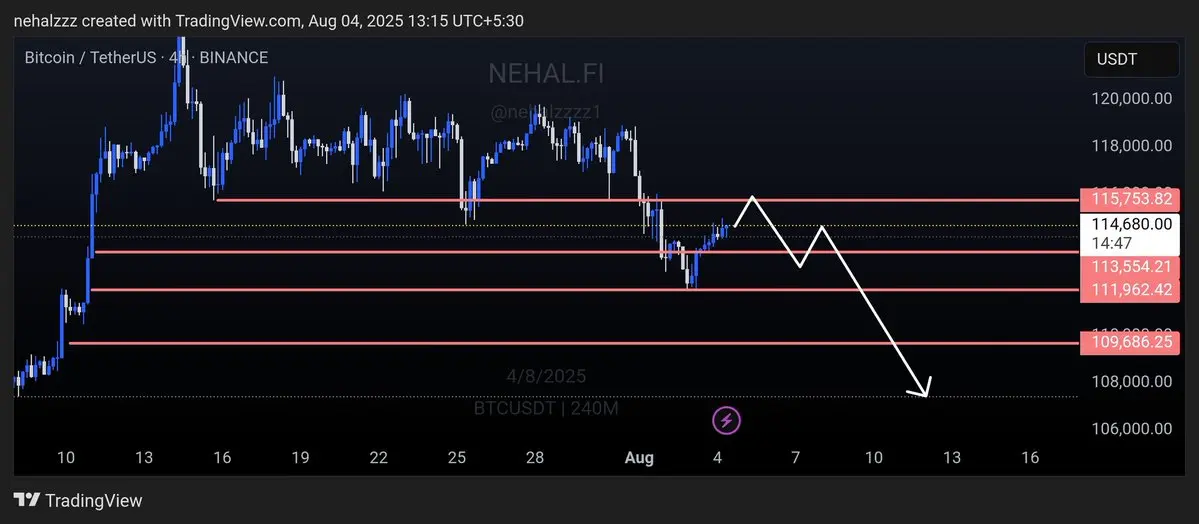Image resolution: width=1199 pixels, height=524 pixels.
Task: Click the Bitcoin / TetherUS symbol title
Action: point(89,57)
